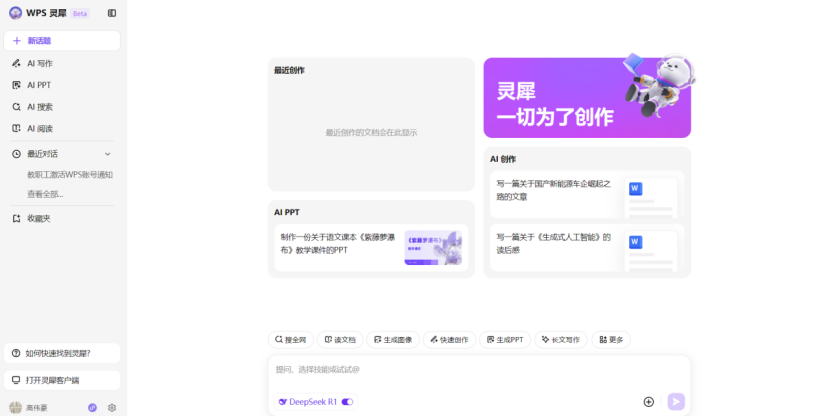Viewport: 830px width, 417px height.
Task: Select the 紫藤萝瀑布 PPT prompt card
Action: click(x=371, y=248)
